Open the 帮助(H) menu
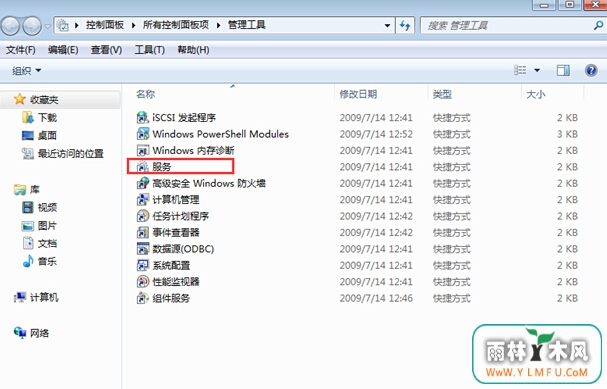 (x=193, y=50)
